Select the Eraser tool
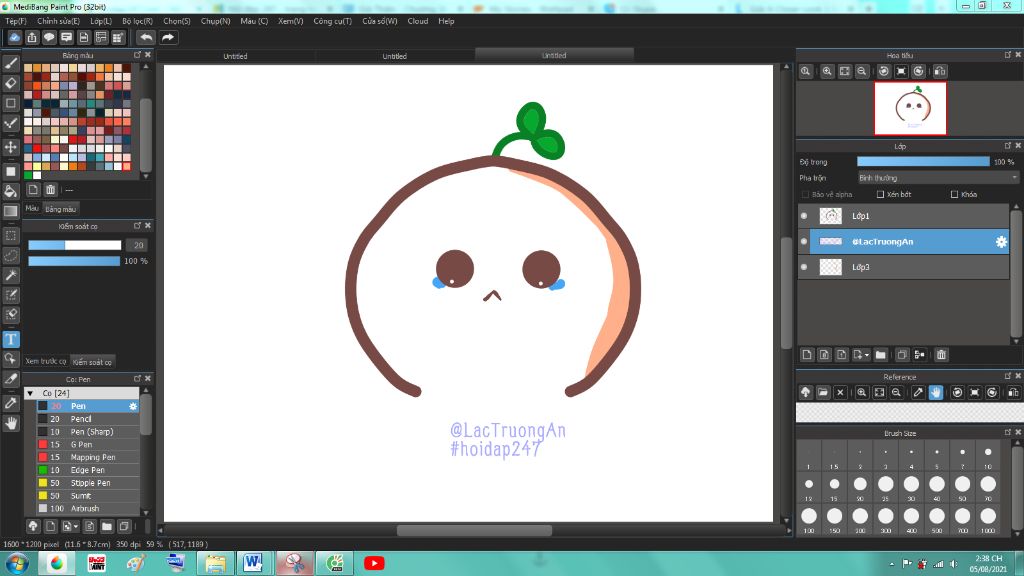 (x=11, y=83)
